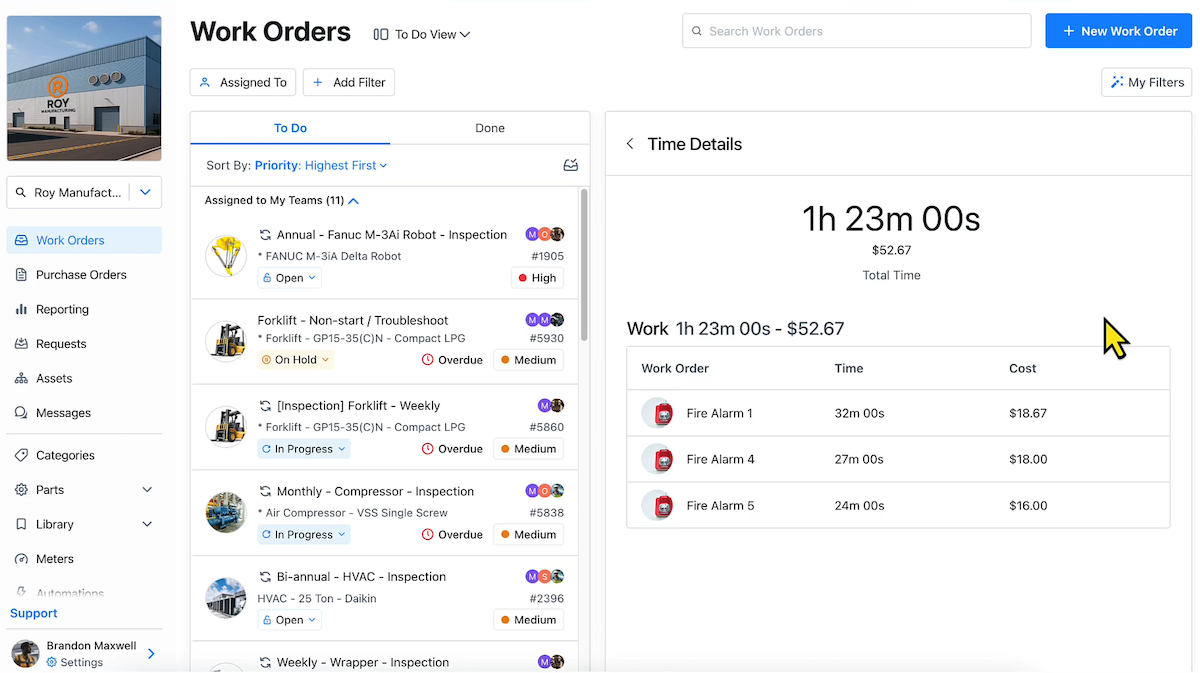1200x673 pixels.
Task: Click the Search Work Orders field
Action: 856,31
